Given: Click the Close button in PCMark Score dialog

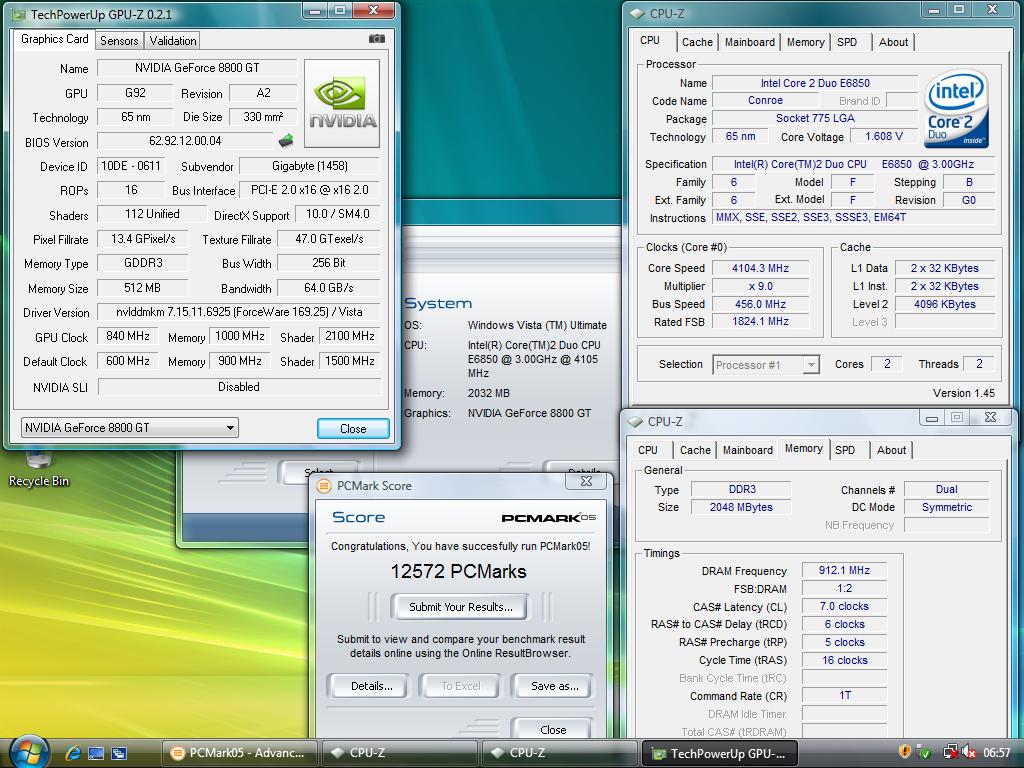Looking at the screenshot, I should pyautogui.click(x=552, y=729).
